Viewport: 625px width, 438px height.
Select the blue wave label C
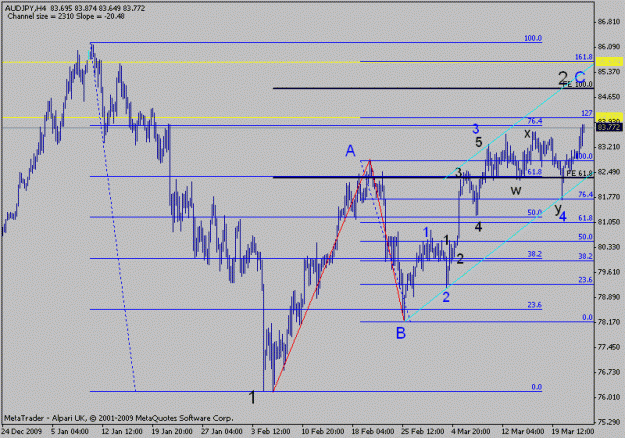[x=580, y=77]
